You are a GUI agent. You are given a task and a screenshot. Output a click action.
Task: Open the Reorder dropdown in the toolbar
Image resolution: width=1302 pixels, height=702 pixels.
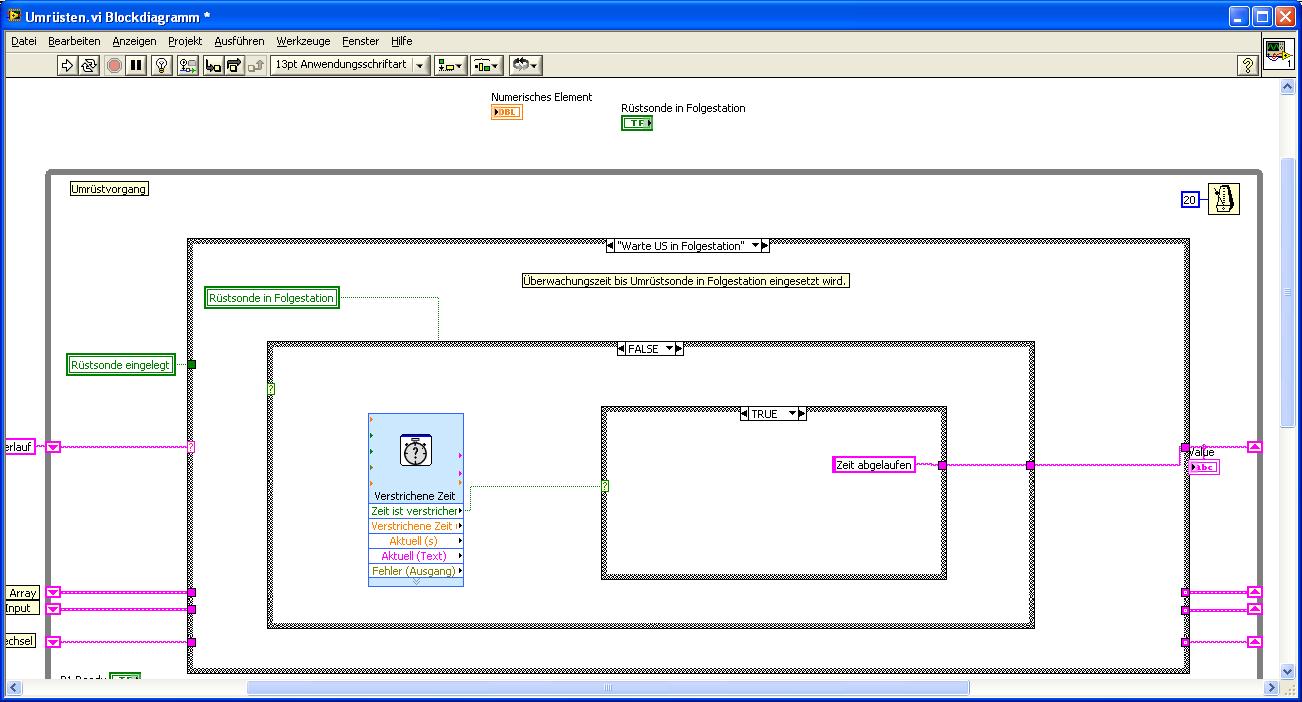click(525, 65)
